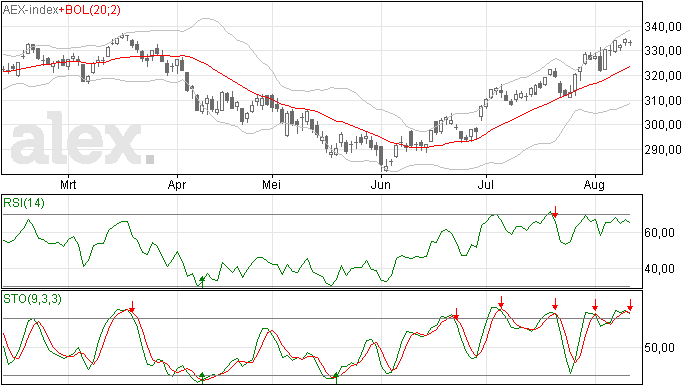Click the 290,00 price axis label
690x387 pixels.
click(x=663, y=150)
